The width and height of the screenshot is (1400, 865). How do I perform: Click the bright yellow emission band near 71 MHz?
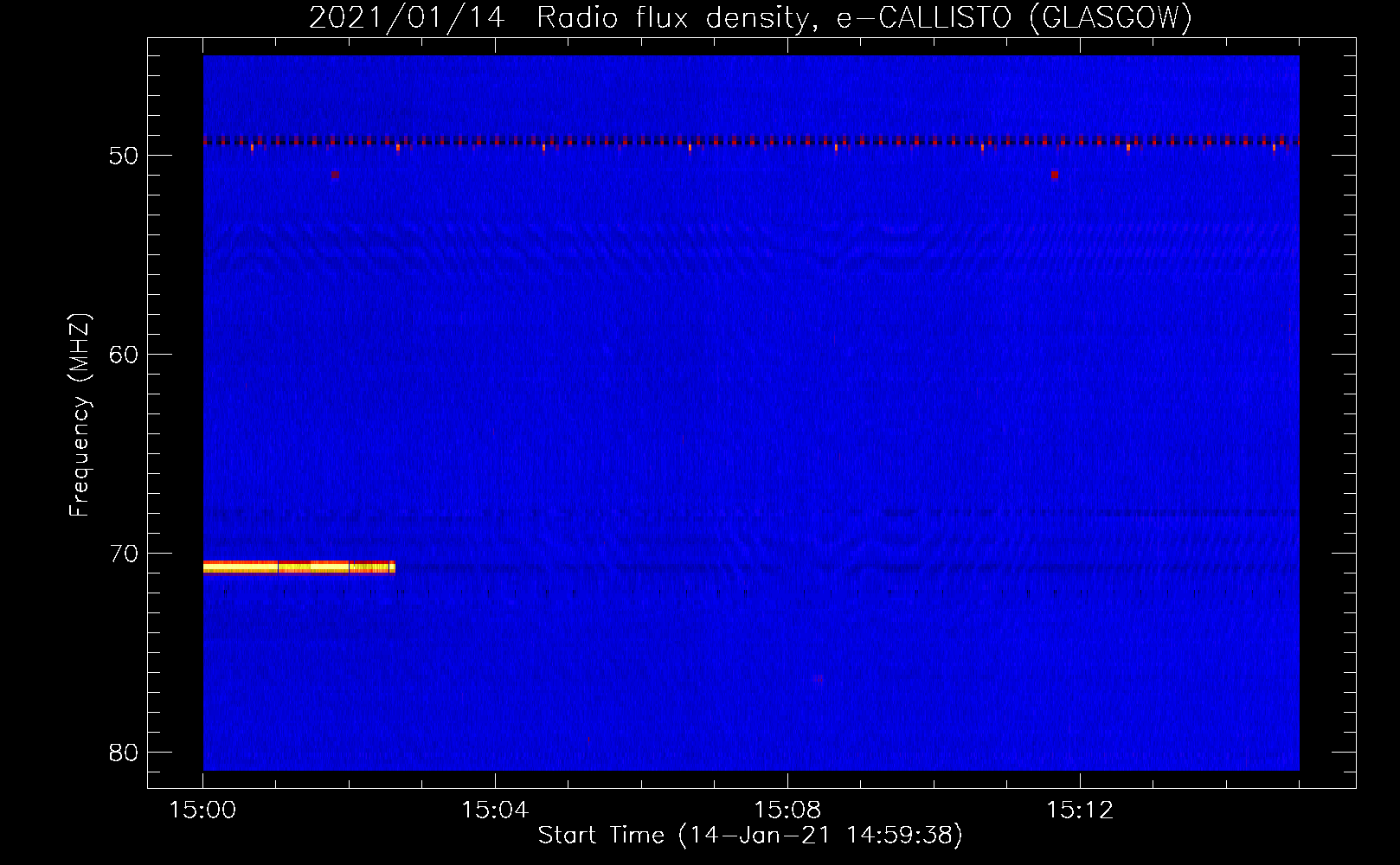pos(299,567)
